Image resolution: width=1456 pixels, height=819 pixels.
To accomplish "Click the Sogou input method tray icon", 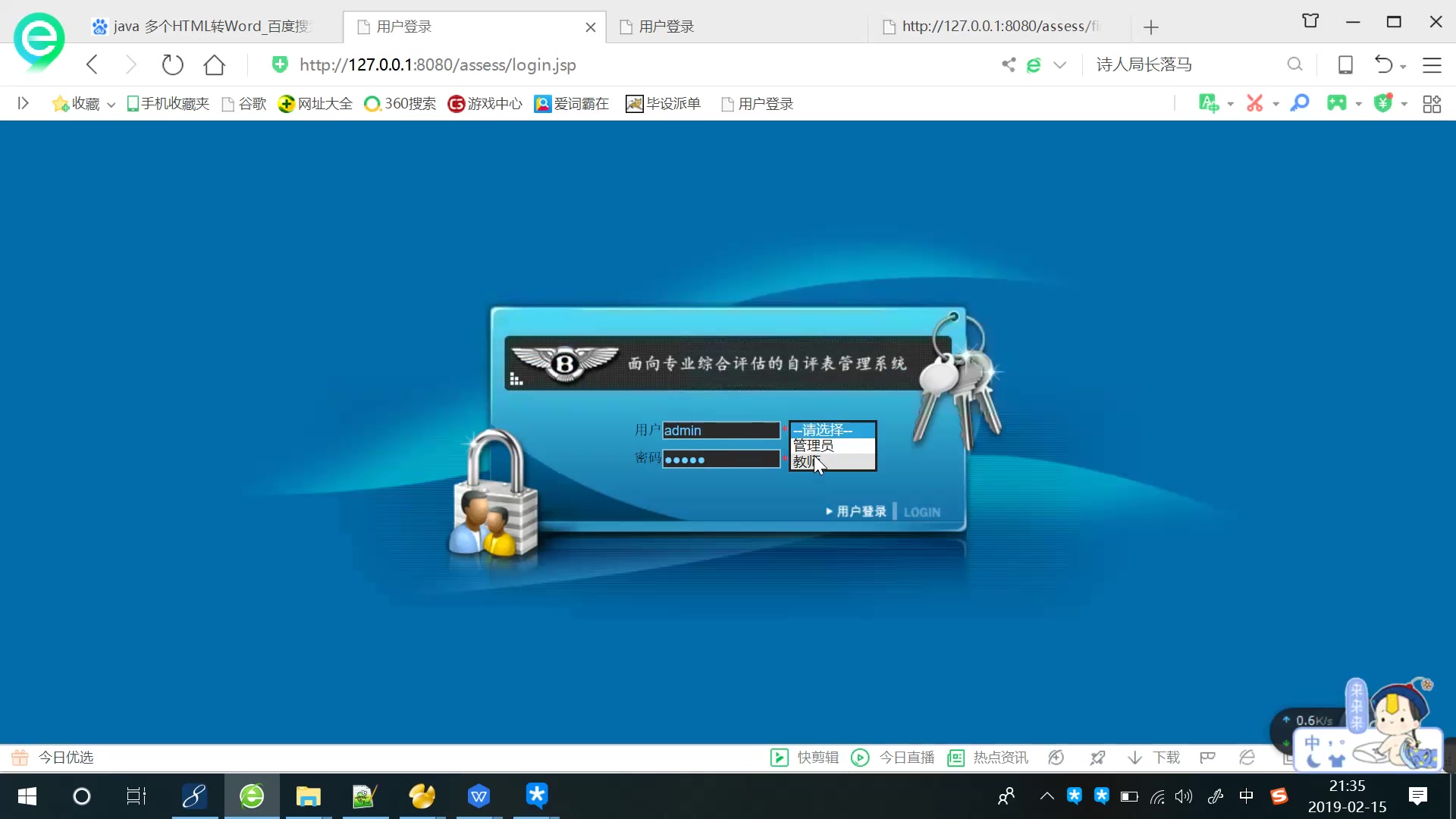I will tap(1279, 796).
